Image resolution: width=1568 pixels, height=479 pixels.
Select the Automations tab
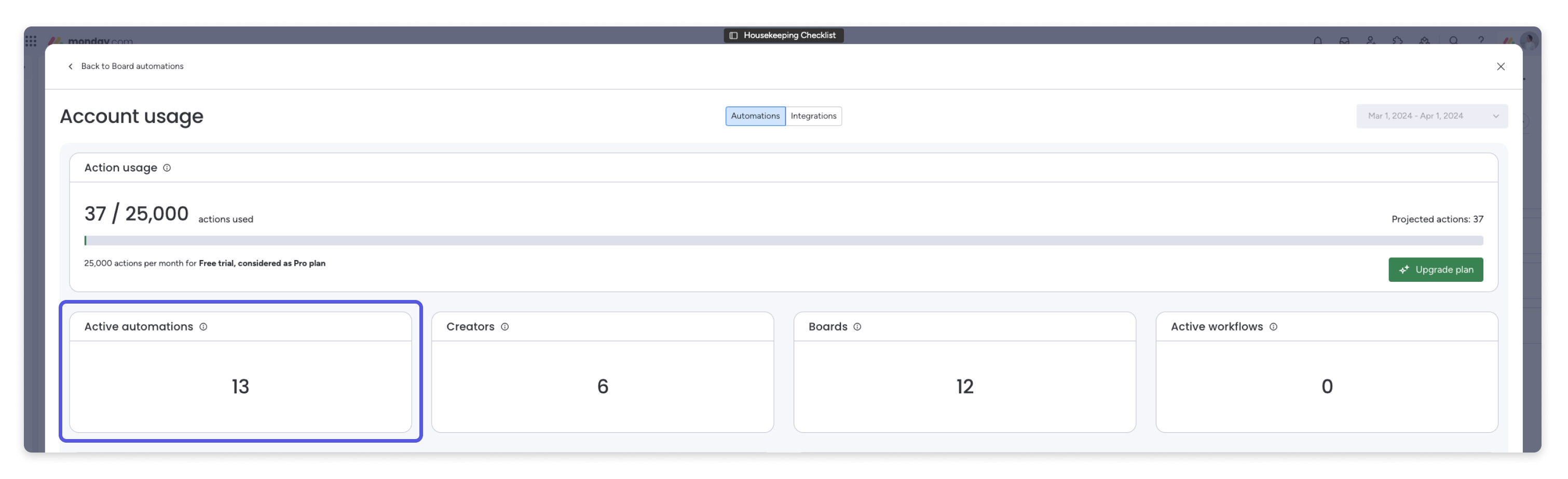pos(755,116)
